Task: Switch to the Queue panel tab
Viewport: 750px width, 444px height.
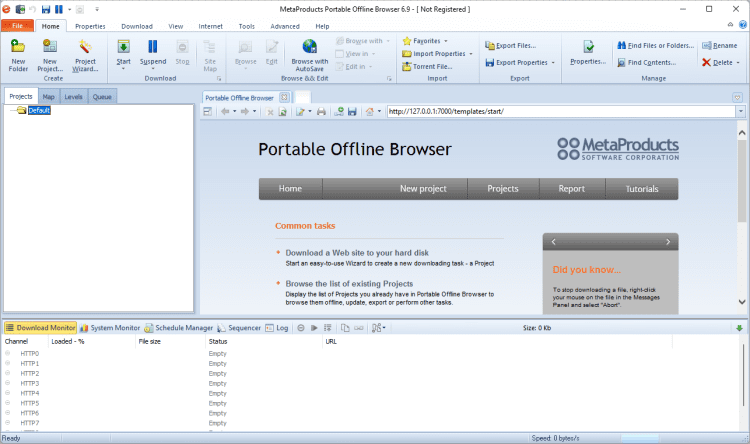Action: point(103,97)
